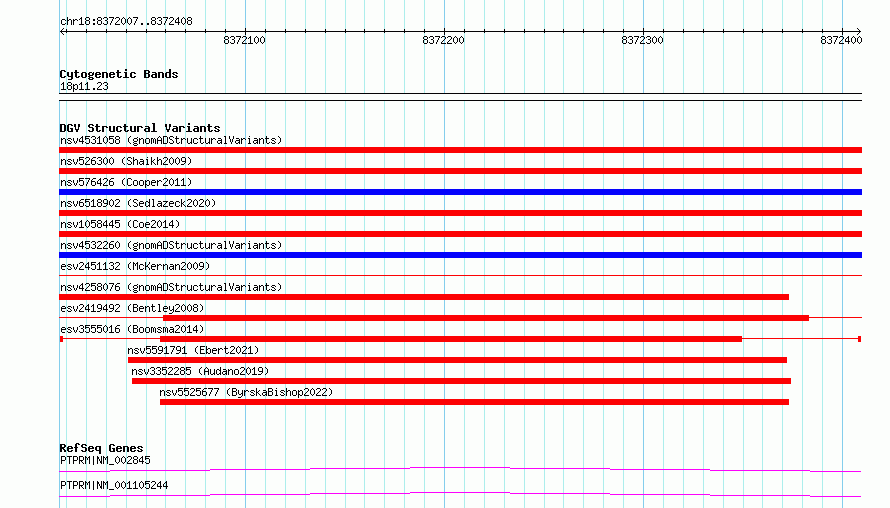Click nsv4531058 (gnomADStructuralVariants) label

click(x=171, y=140)
